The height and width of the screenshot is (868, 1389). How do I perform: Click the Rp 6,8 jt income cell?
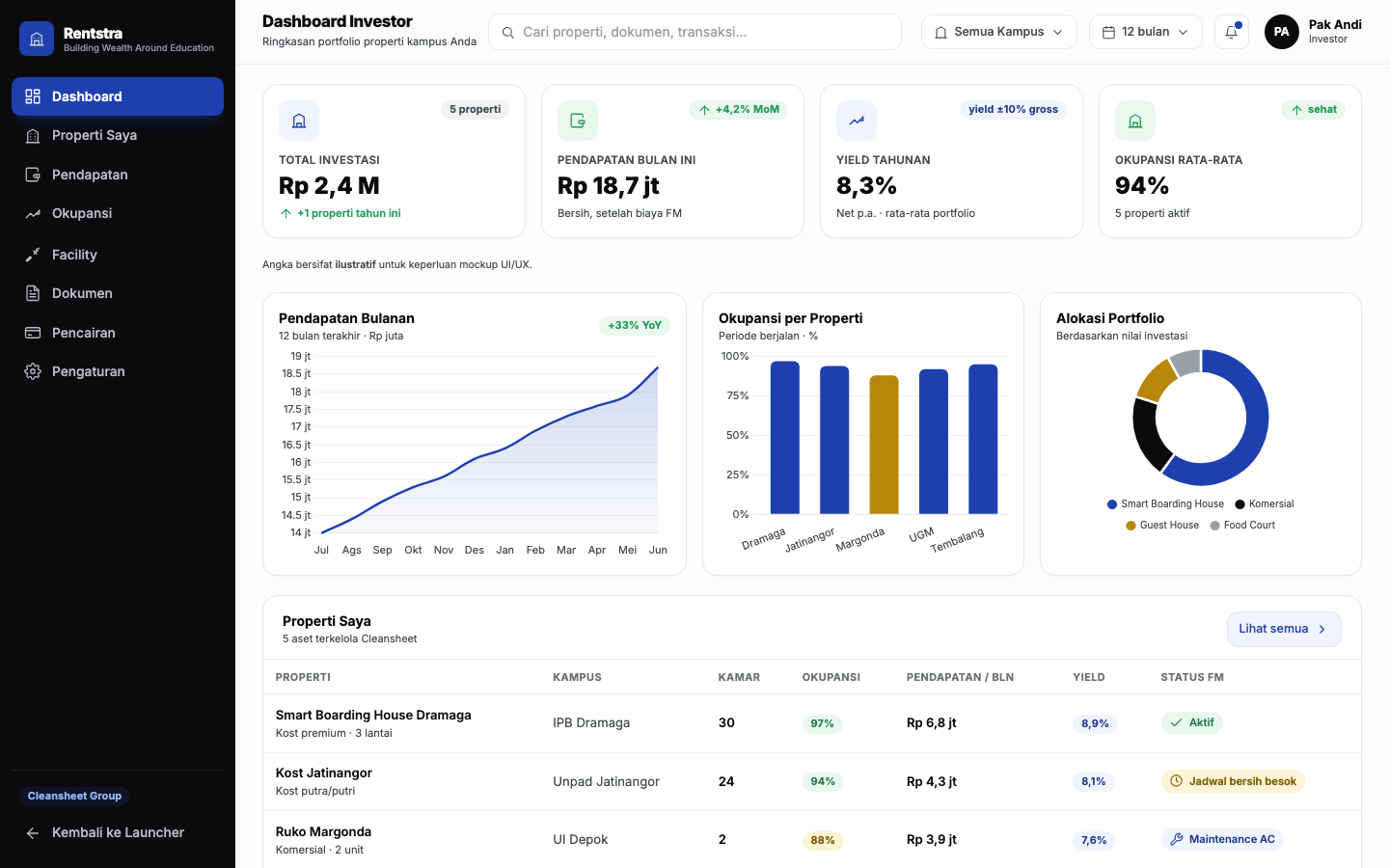[932, 723]
